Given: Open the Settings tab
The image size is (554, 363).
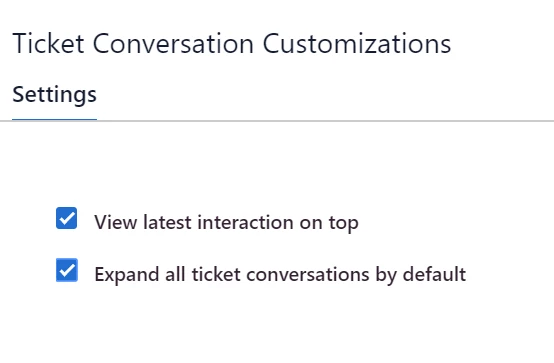Looking at the screenshot, I should click(x=54, y=94).
